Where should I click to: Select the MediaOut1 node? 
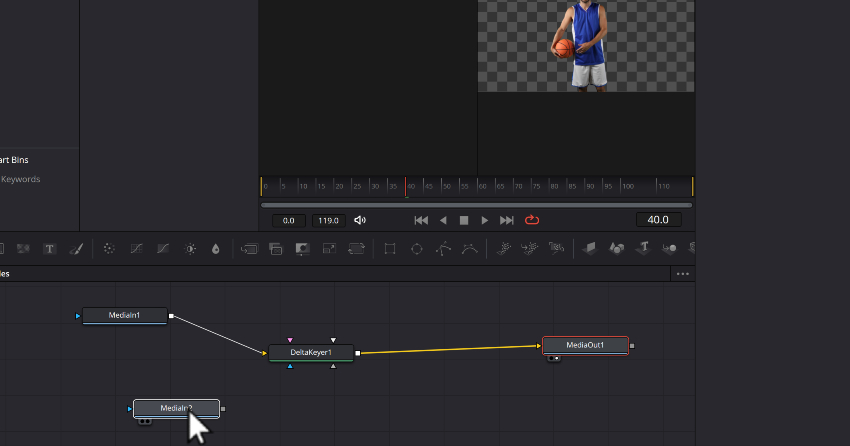[585, 345]
